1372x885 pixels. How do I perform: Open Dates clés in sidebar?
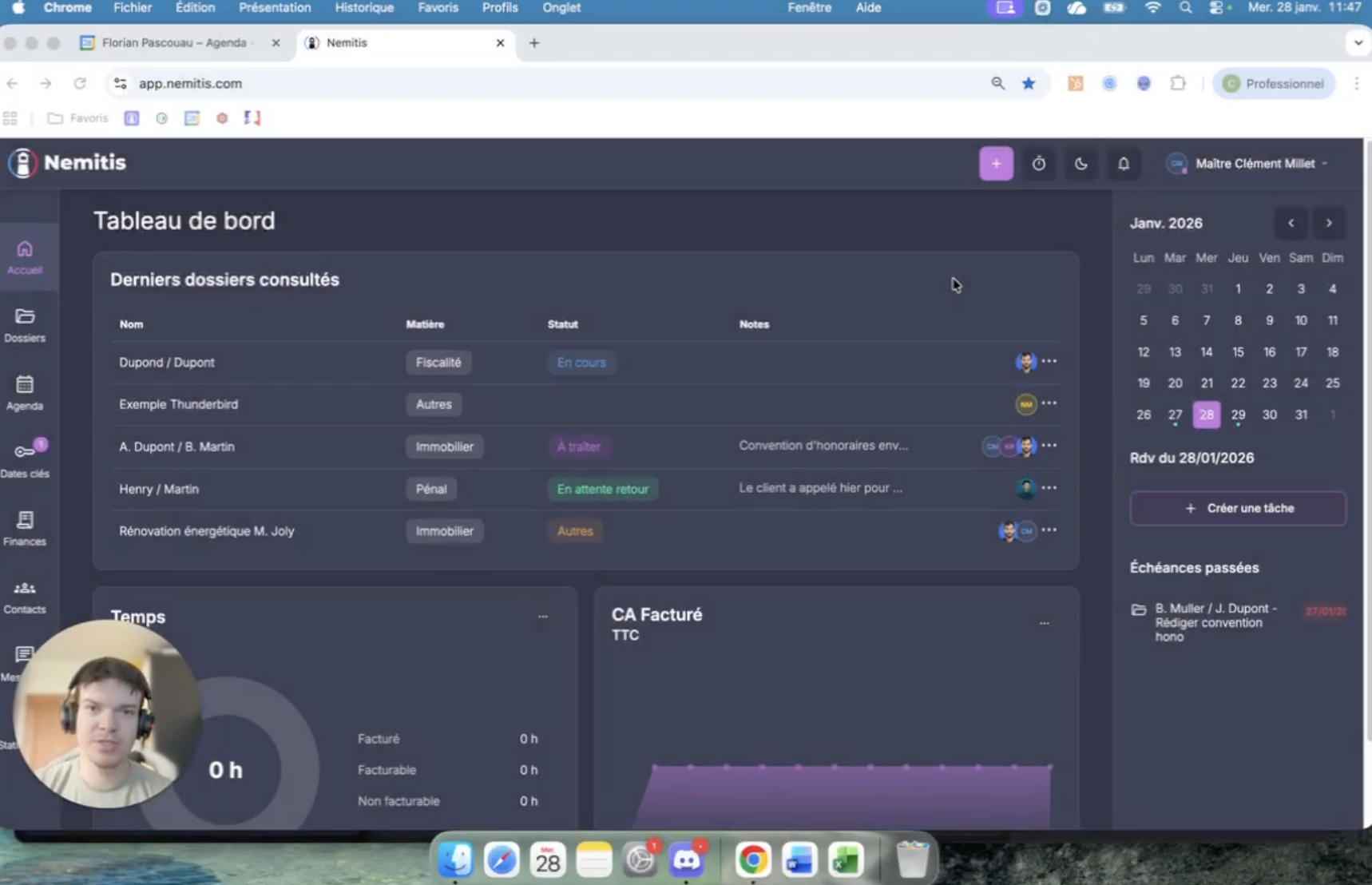pyautogui.click(x=25, y=460)
